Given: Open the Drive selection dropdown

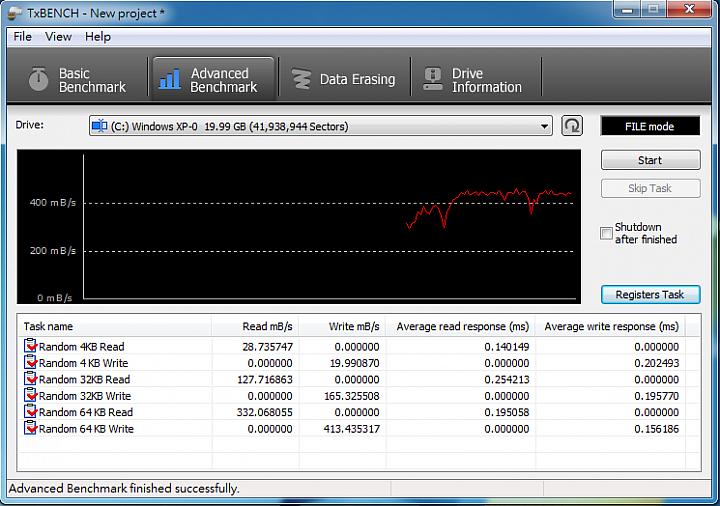Looking at the screenshot, I should click(544, 126).
